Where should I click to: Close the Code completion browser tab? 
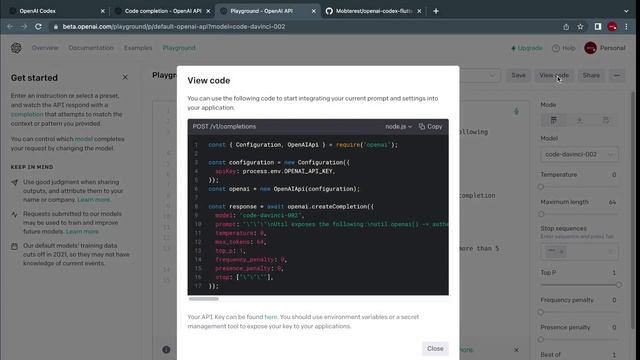click(208, 11)
